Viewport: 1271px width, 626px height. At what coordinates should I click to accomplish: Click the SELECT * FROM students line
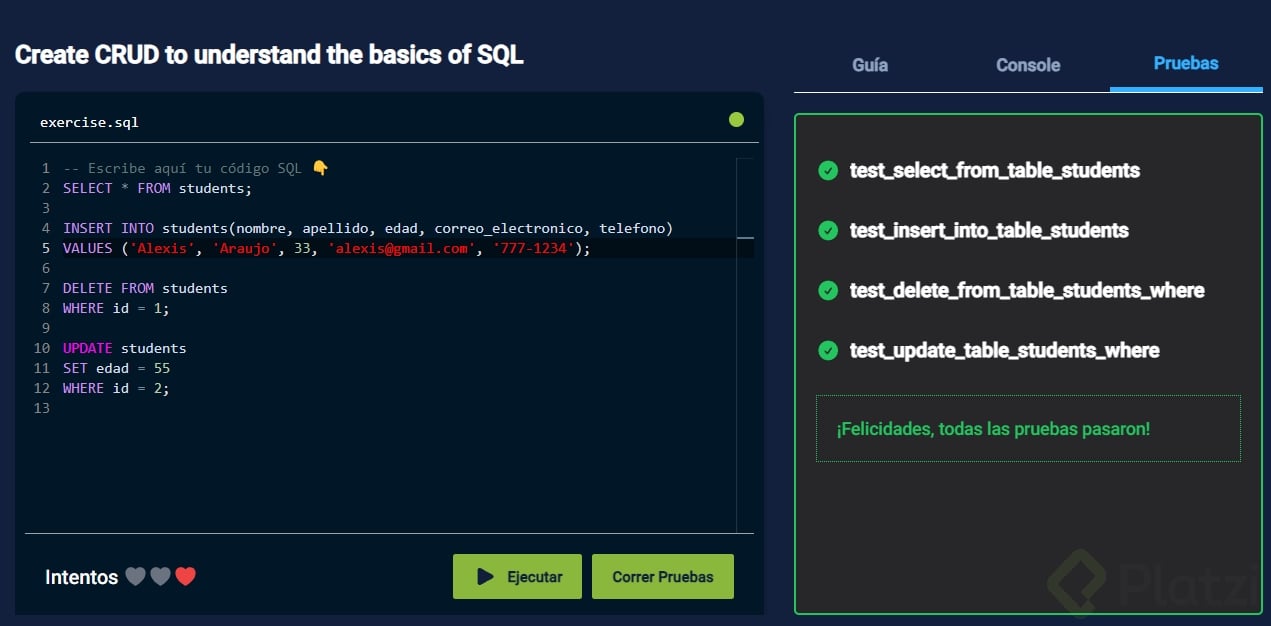coord(158,188)
